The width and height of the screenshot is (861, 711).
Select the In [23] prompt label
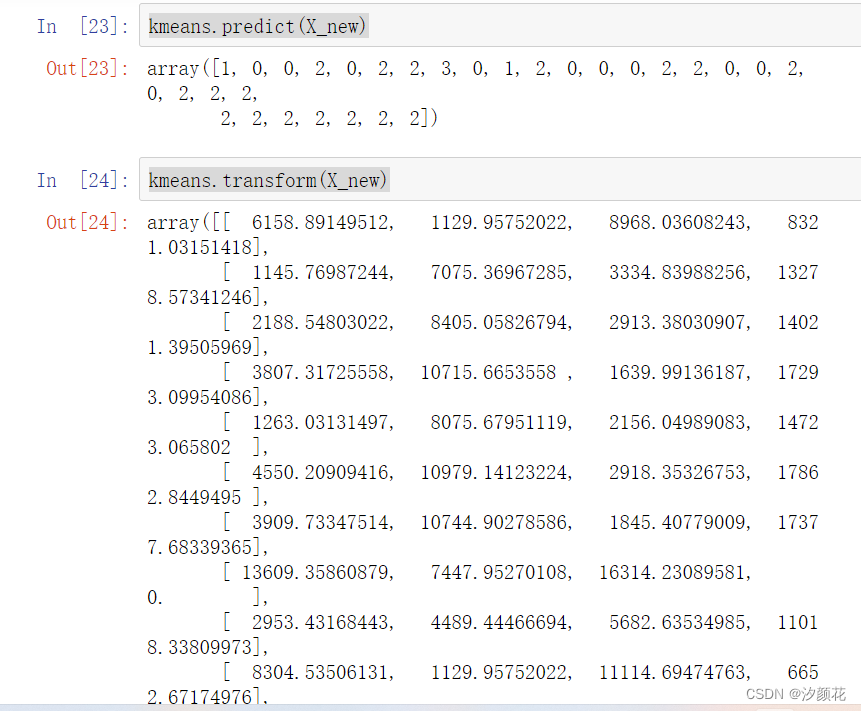(x=82, y=26)
